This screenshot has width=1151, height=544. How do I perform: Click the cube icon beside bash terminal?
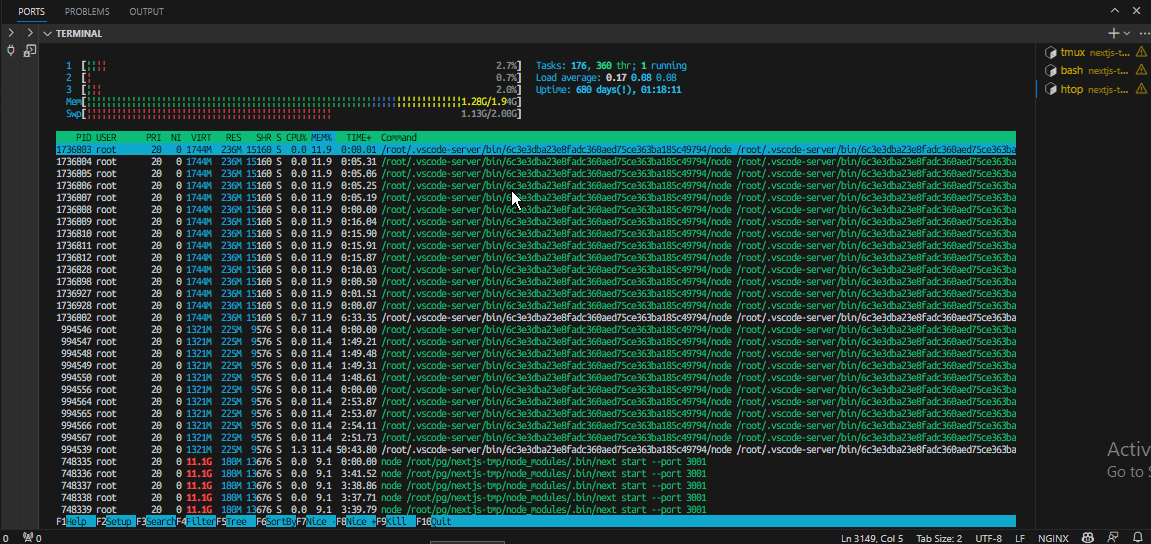[x=1050, y=70]
